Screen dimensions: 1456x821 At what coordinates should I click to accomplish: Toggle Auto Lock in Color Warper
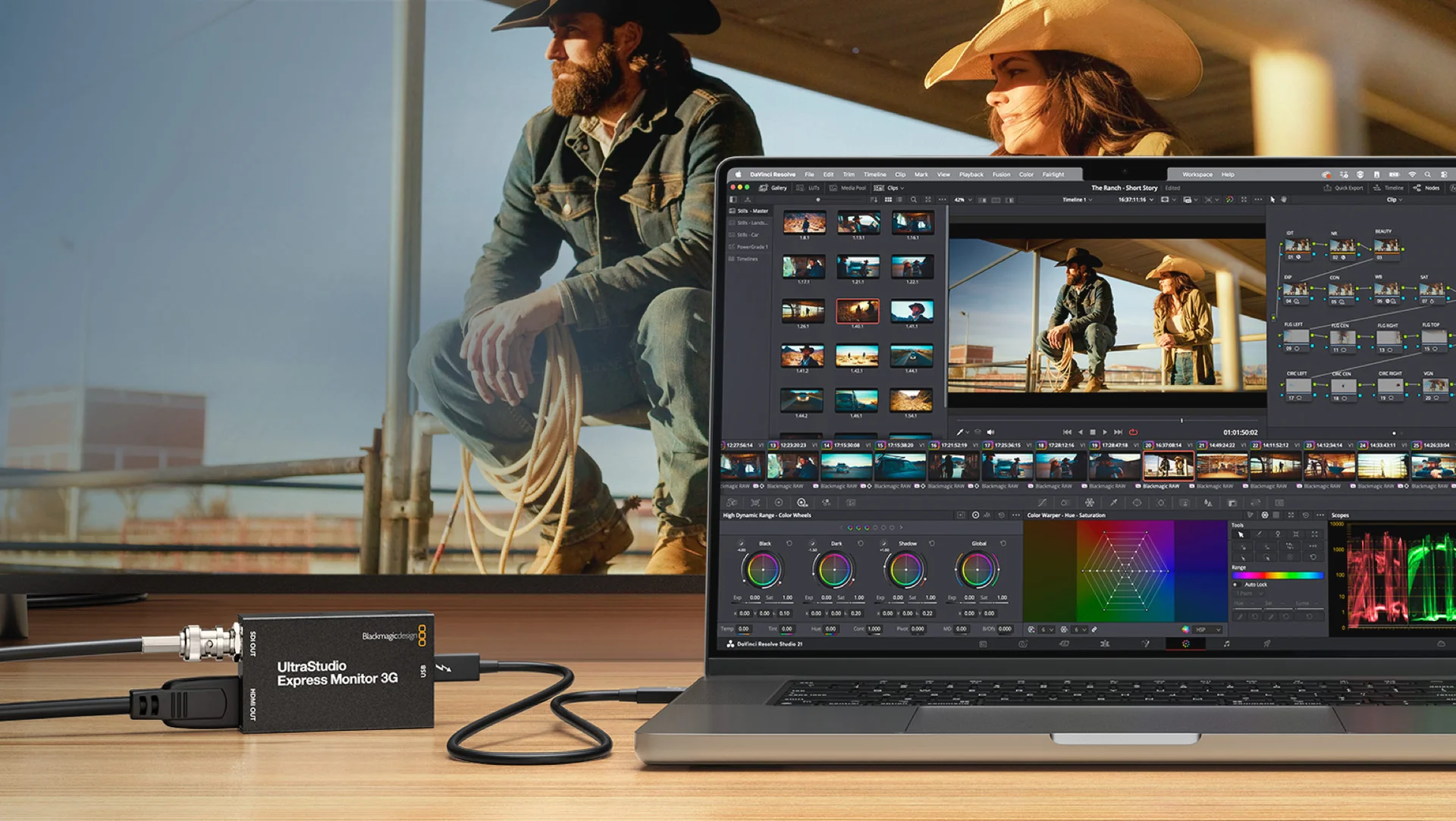click(1235, 584)
